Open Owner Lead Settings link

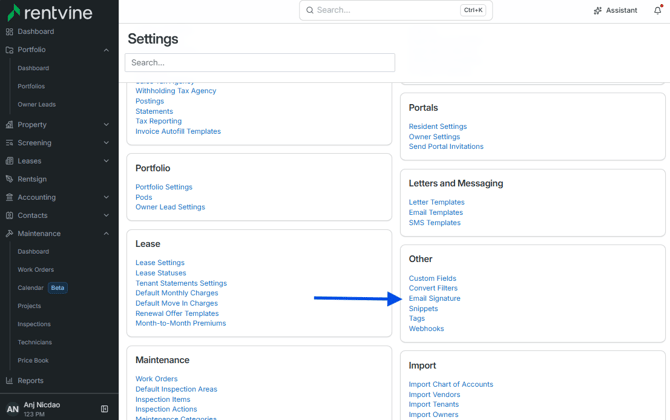click(170, 207)
